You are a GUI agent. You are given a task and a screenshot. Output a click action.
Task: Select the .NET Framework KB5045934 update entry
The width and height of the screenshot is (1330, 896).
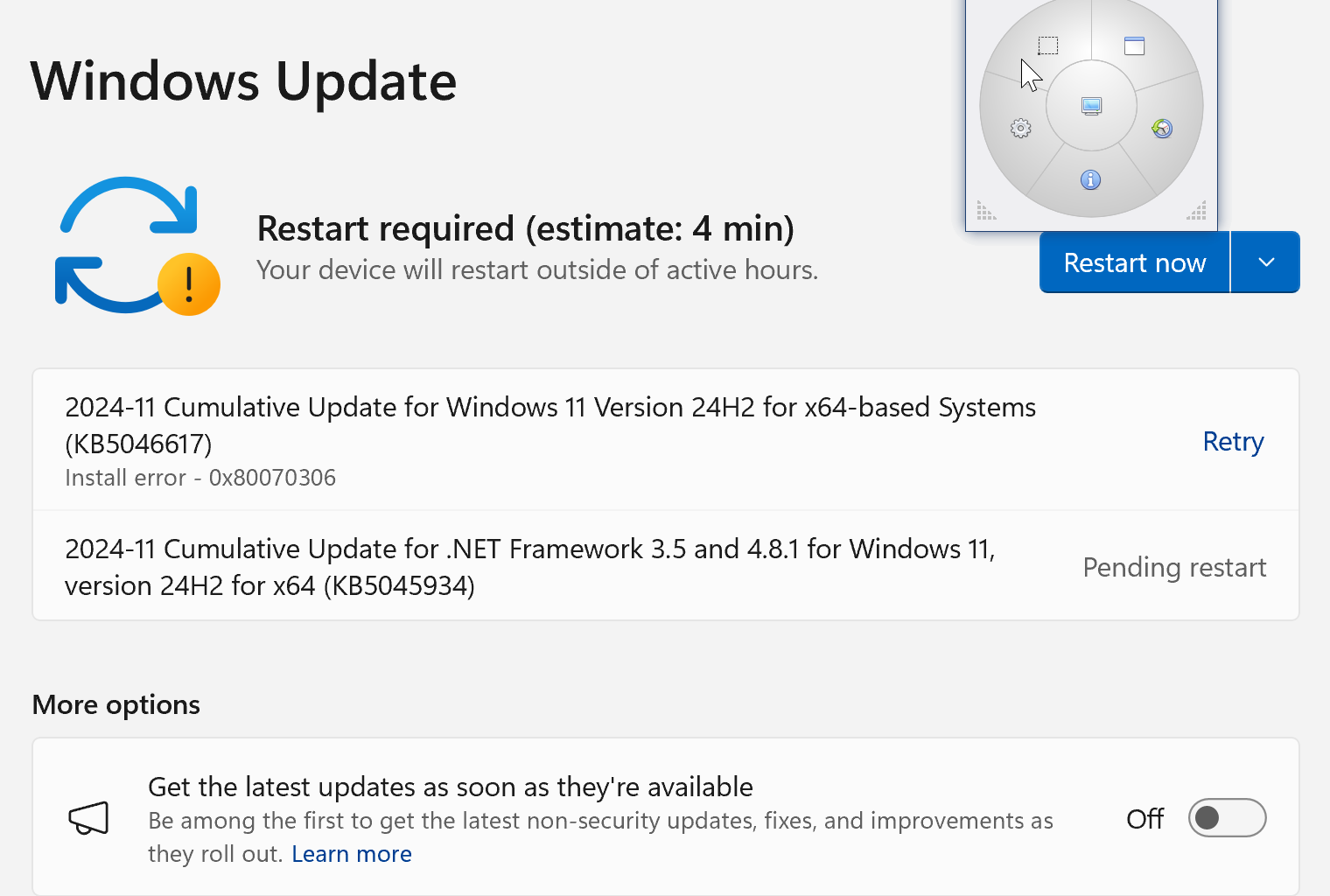click(529, 567)
